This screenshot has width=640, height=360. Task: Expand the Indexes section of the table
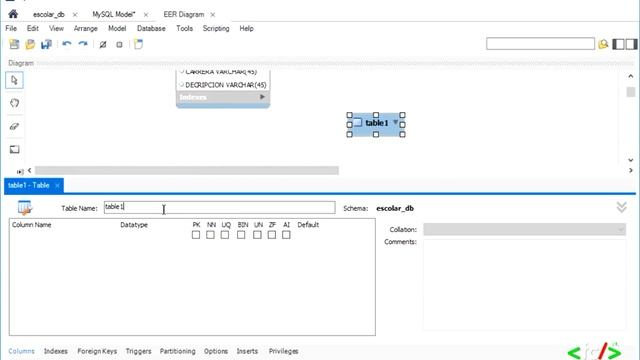(262, 97)
